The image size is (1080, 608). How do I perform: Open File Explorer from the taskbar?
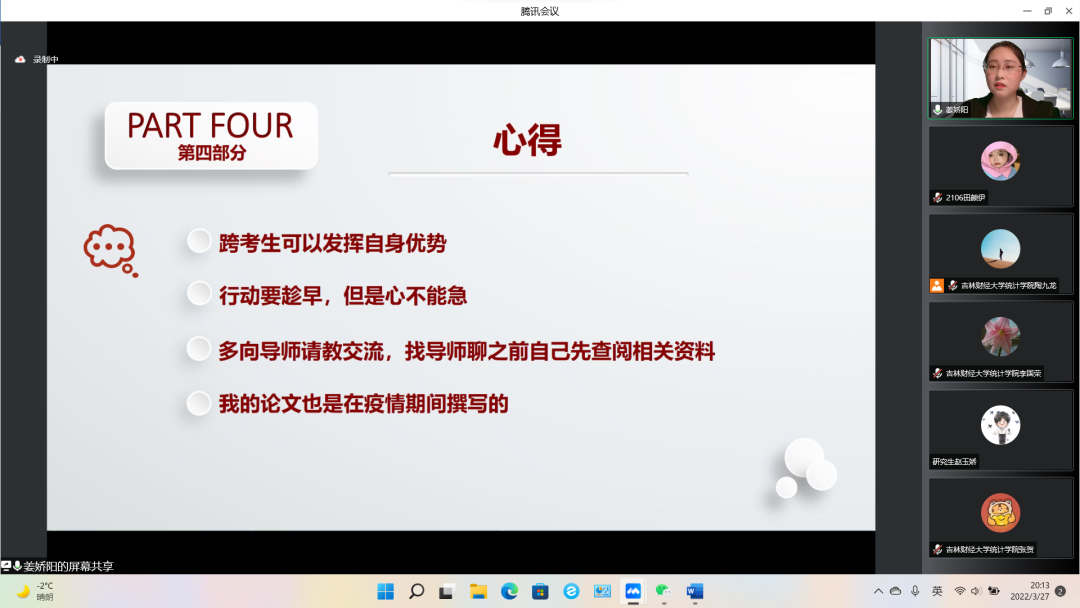(x=478, y=591)
